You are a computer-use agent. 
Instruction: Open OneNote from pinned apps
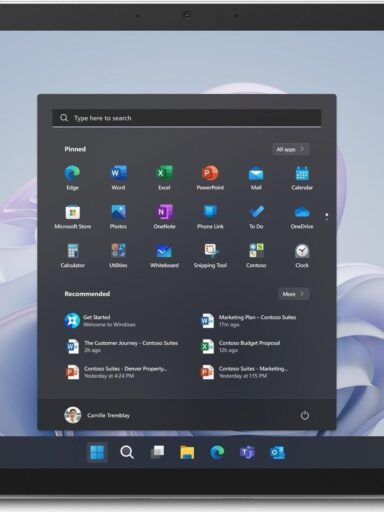click(164, 217)
